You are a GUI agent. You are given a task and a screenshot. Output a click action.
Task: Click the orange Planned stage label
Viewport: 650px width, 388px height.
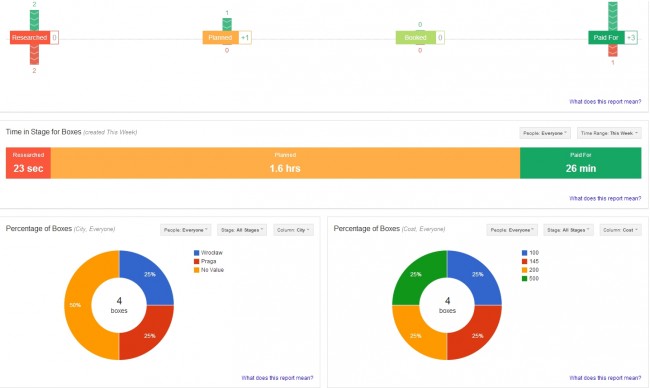coord(221,38)
